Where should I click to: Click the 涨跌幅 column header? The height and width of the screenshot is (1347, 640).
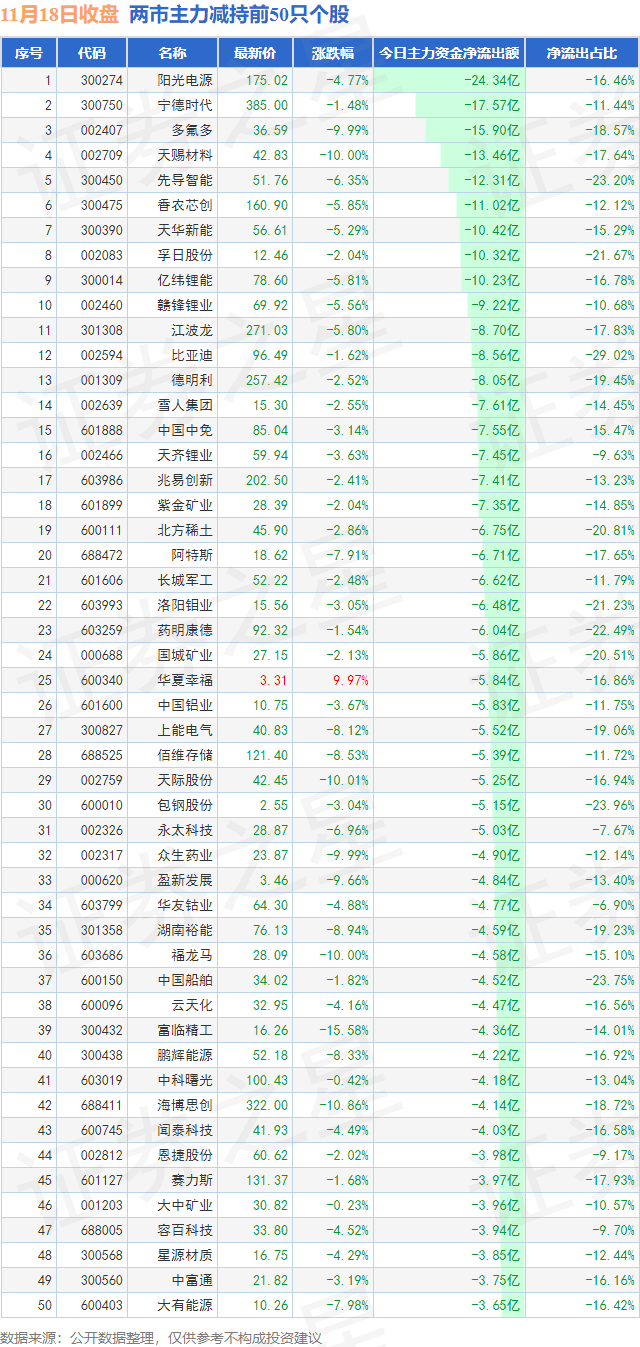point(332,53)
